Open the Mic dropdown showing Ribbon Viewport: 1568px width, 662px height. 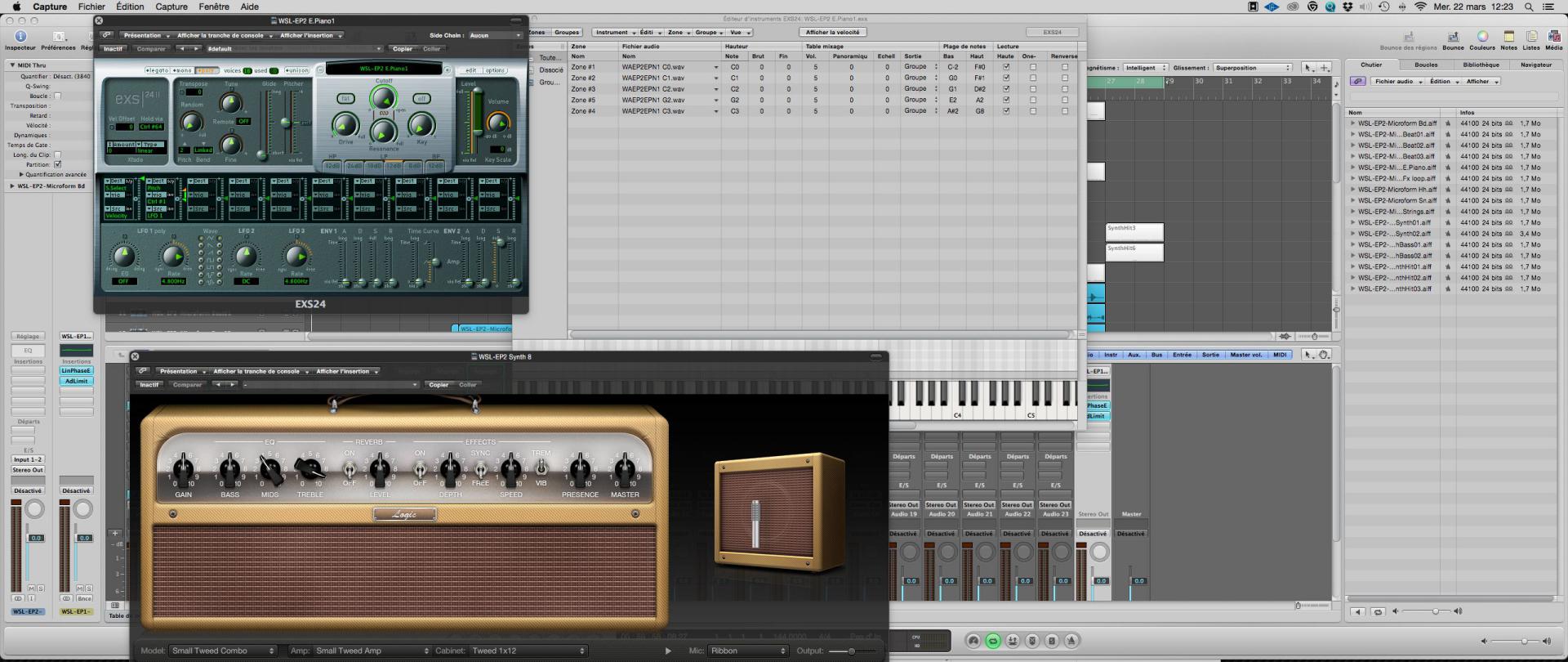click(749, 651)
